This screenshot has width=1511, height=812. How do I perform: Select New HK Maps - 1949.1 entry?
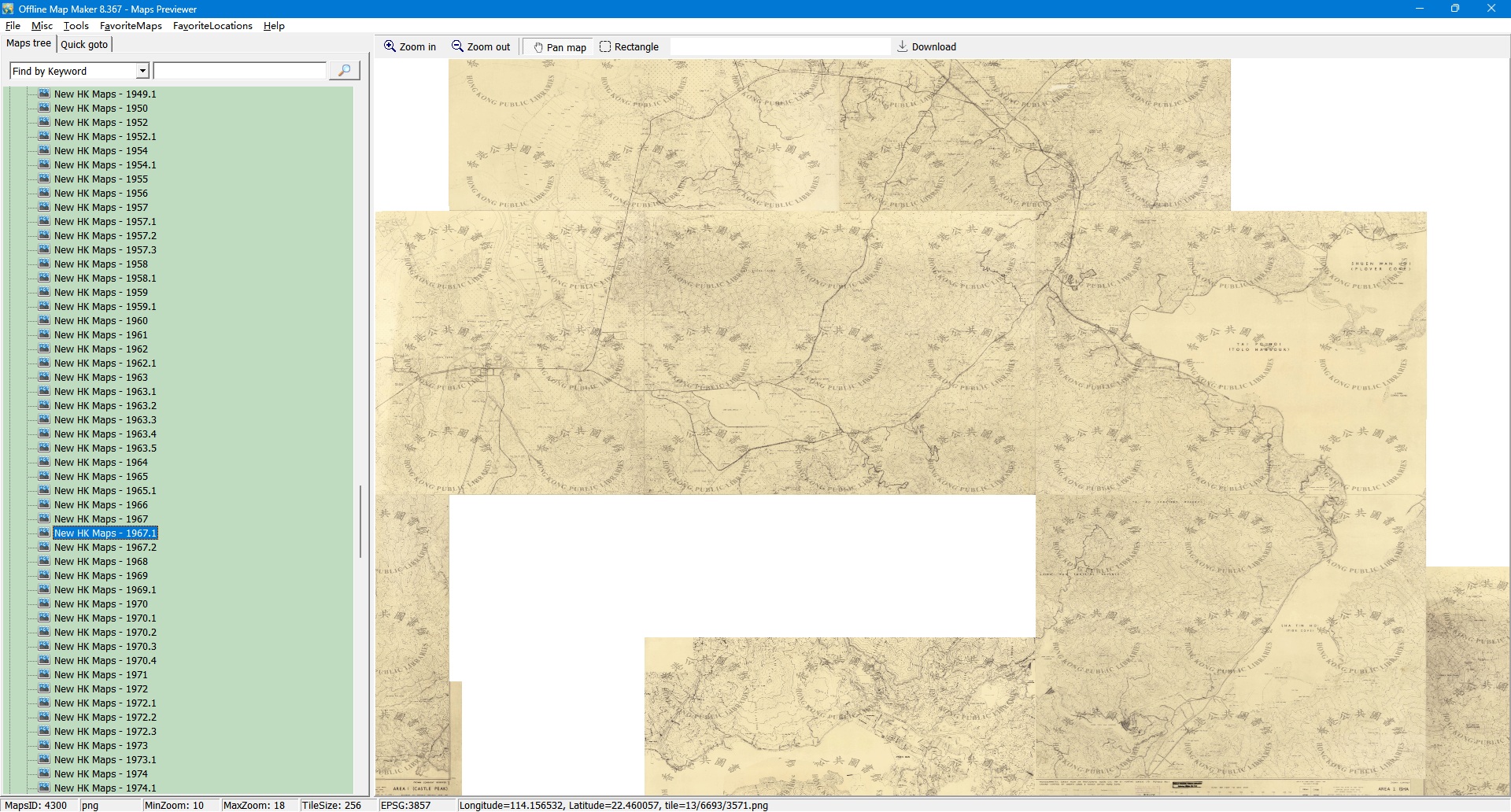105,94
